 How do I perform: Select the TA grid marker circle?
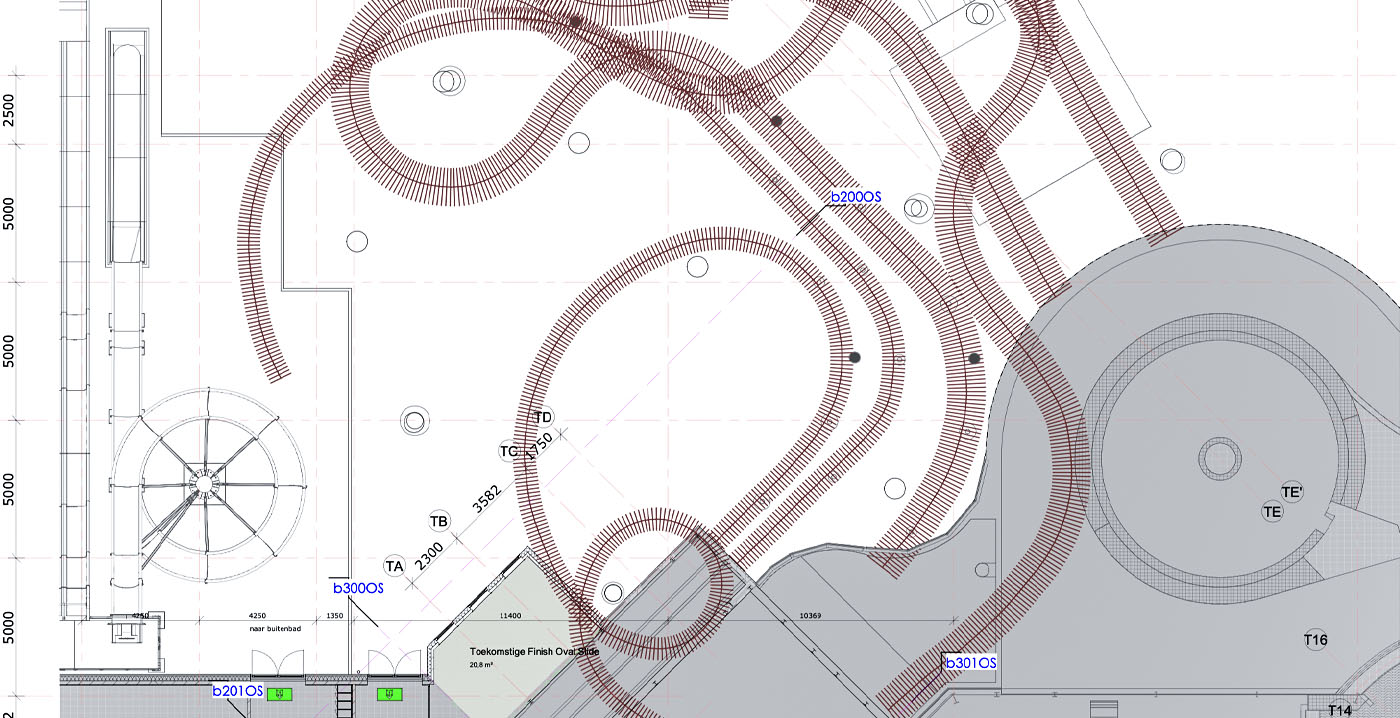point(395,567)
